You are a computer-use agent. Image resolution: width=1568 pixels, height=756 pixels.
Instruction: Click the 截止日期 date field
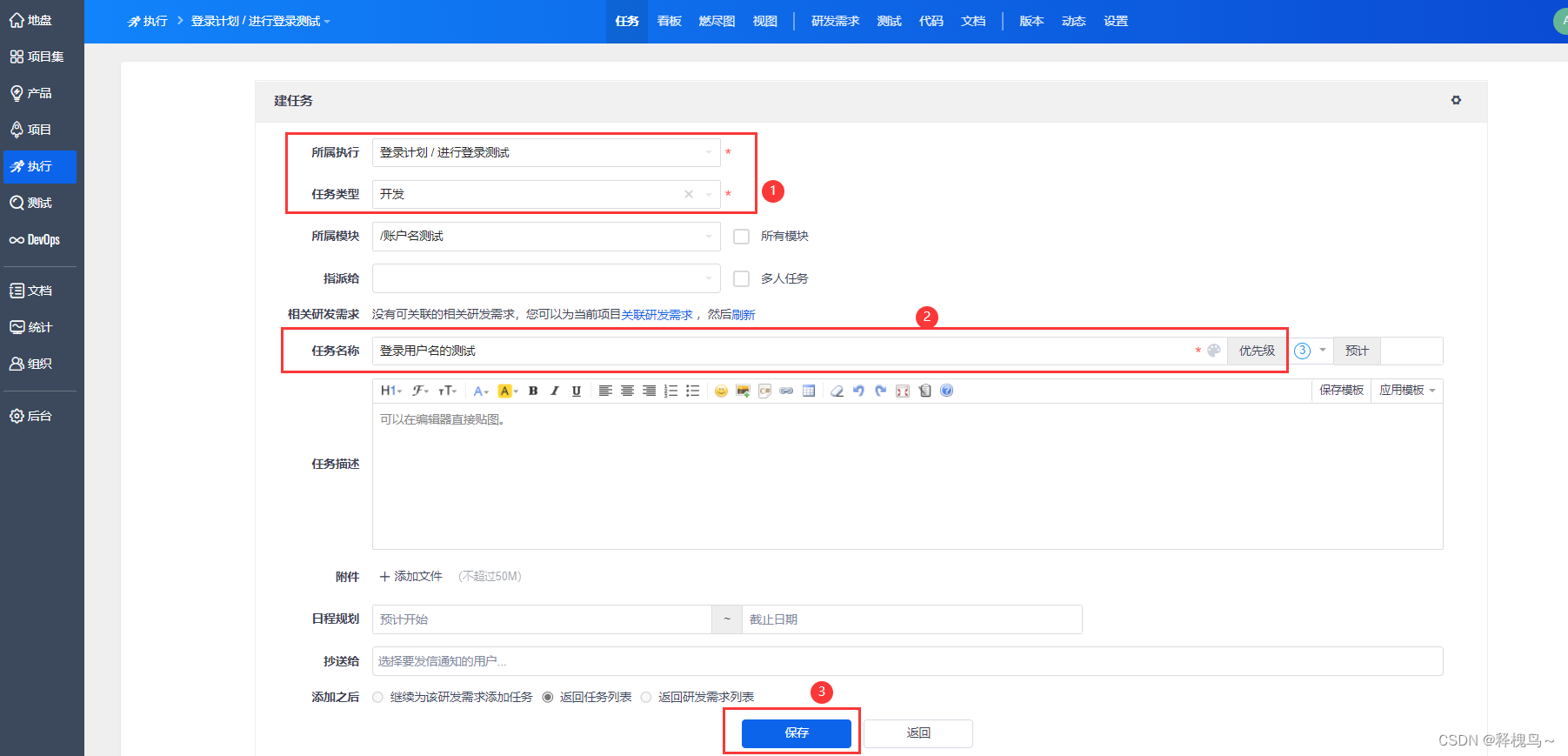click(x=912, y=619)
